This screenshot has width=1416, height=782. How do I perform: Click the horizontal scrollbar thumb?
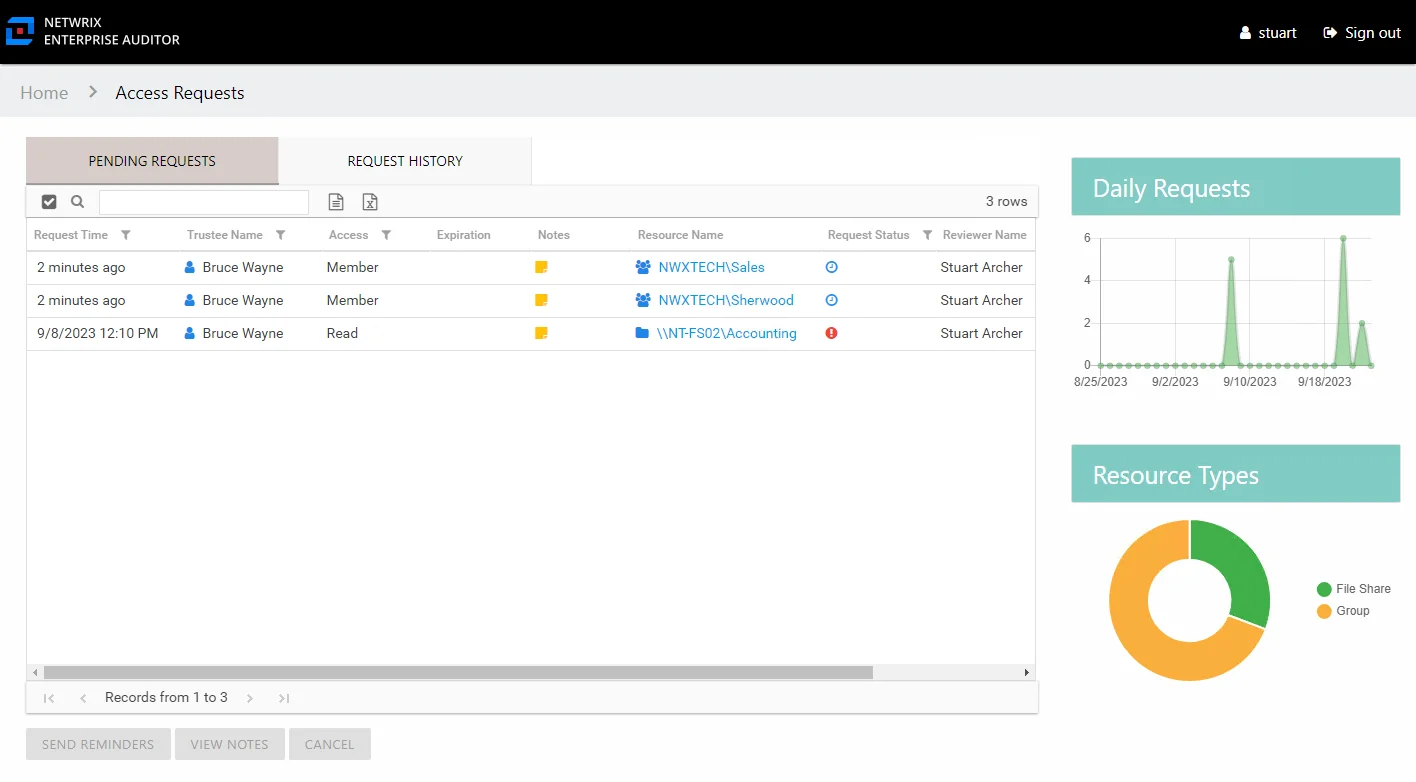click(x=458, y=673)
